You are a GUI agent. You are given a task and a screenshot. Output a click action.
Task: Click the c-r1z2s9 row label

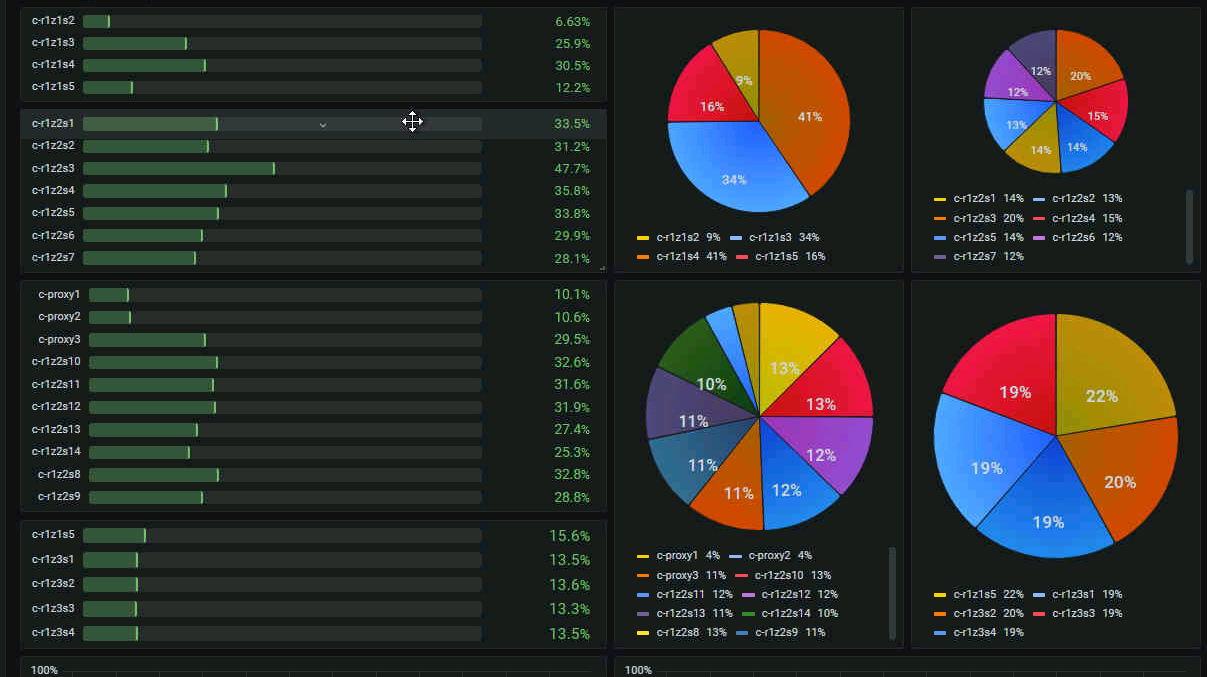pyautogui.click(x=59, y=497)
